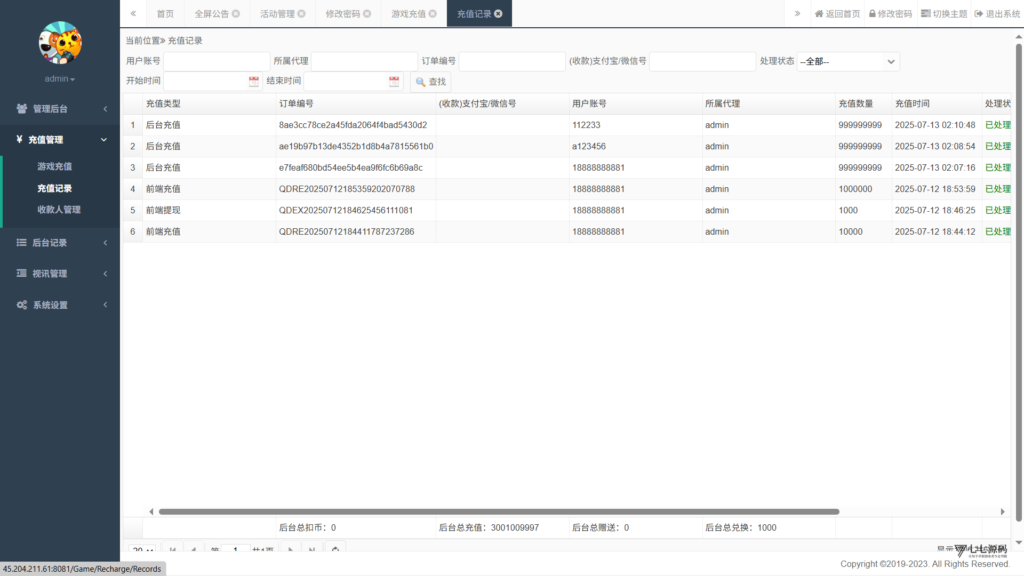Click the 修改密码 lock link in top-right bar
The height and width of the screenshot is (576, 1024).
point(889,14)
